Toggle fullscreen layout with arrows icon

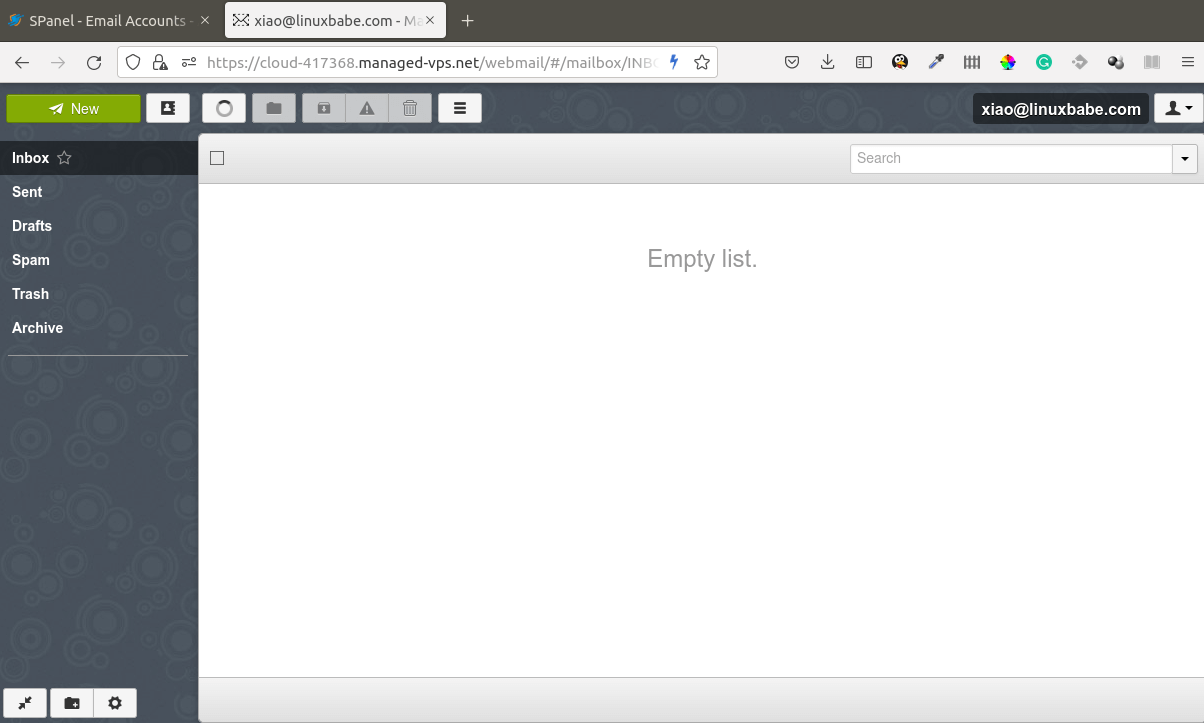[25, 703]
